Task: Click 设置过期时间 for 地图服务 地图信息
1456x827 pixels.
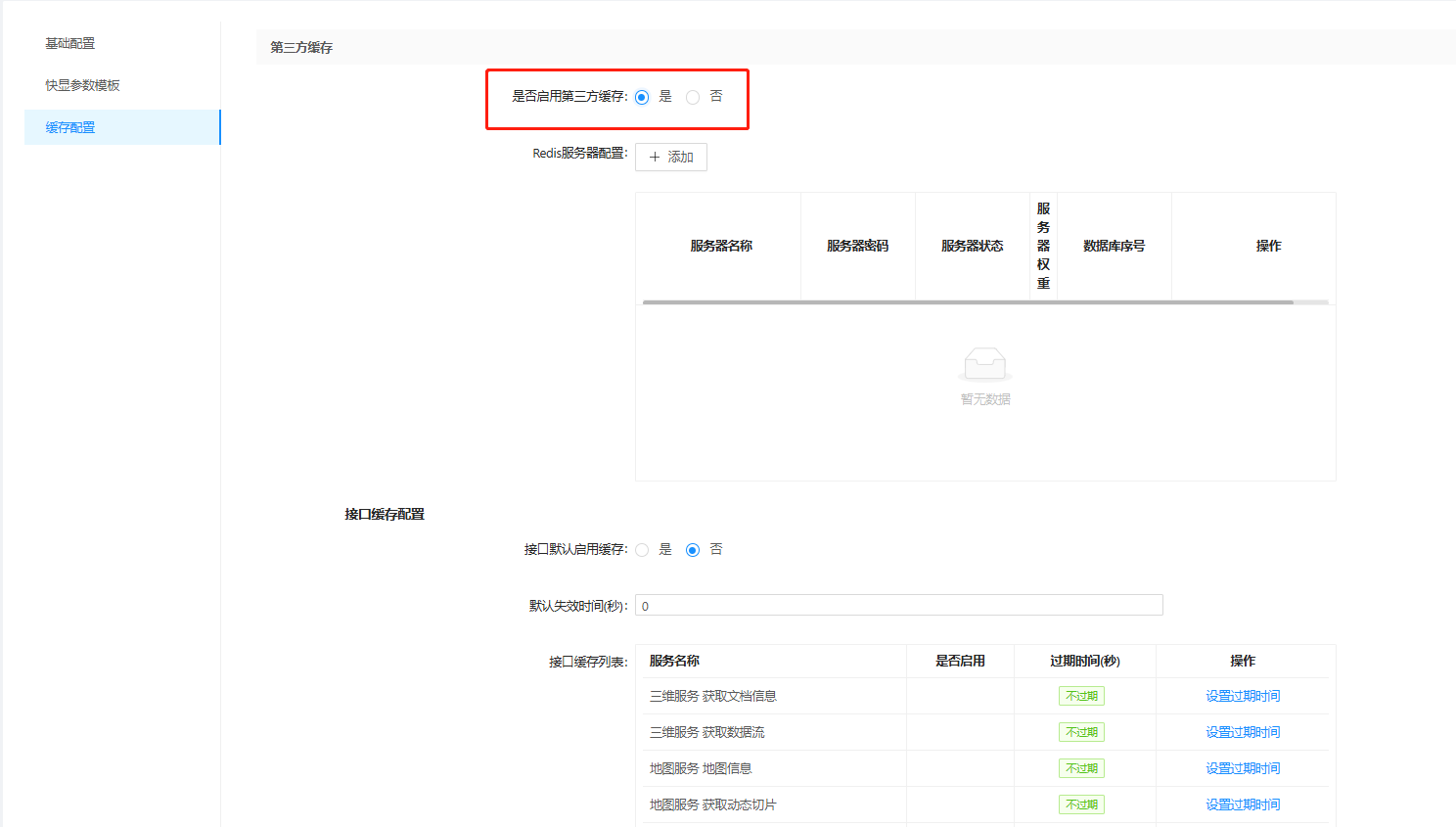Action: [1243, 768]
